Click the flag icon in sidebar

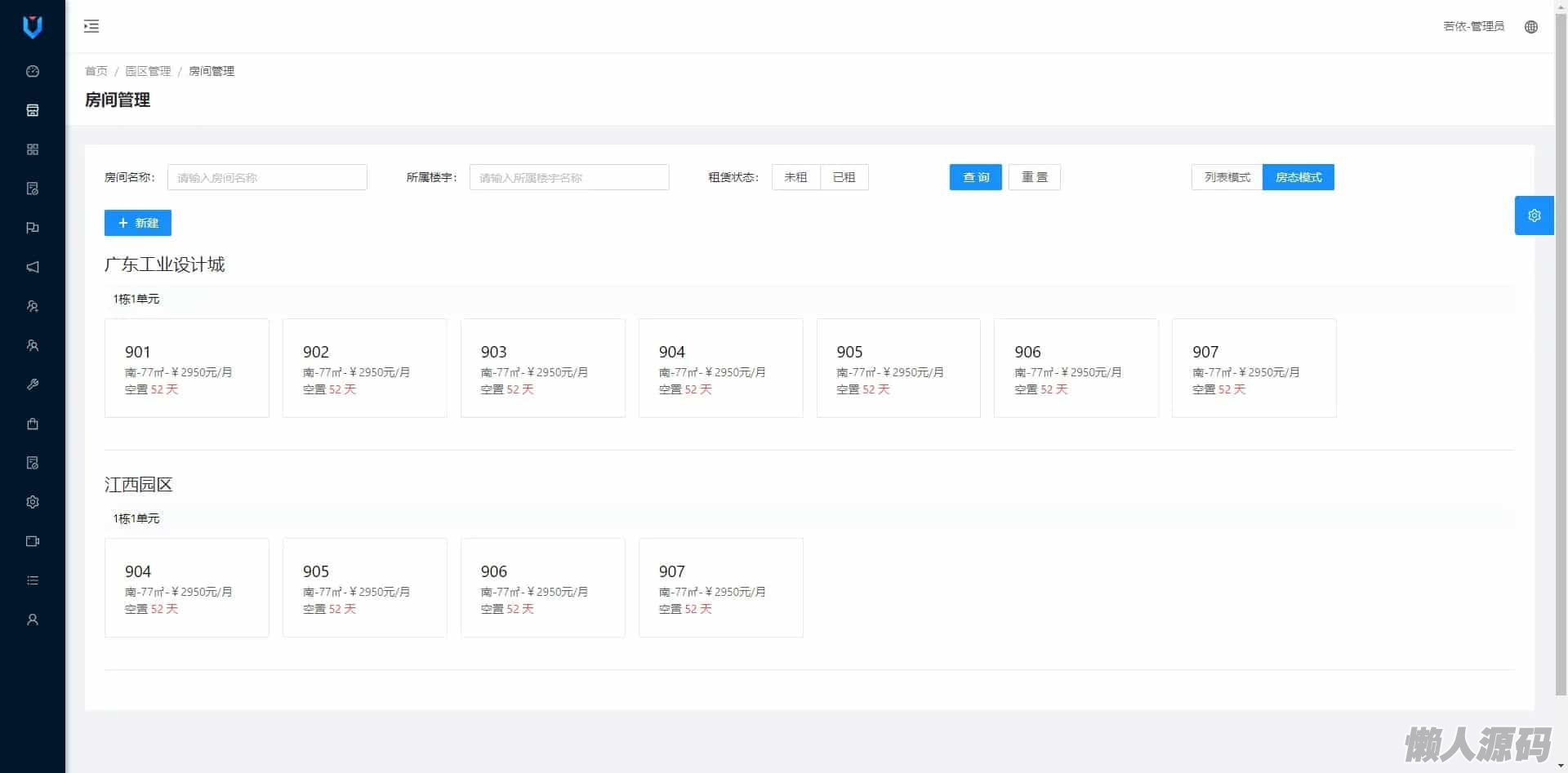[x=33, y=228]
